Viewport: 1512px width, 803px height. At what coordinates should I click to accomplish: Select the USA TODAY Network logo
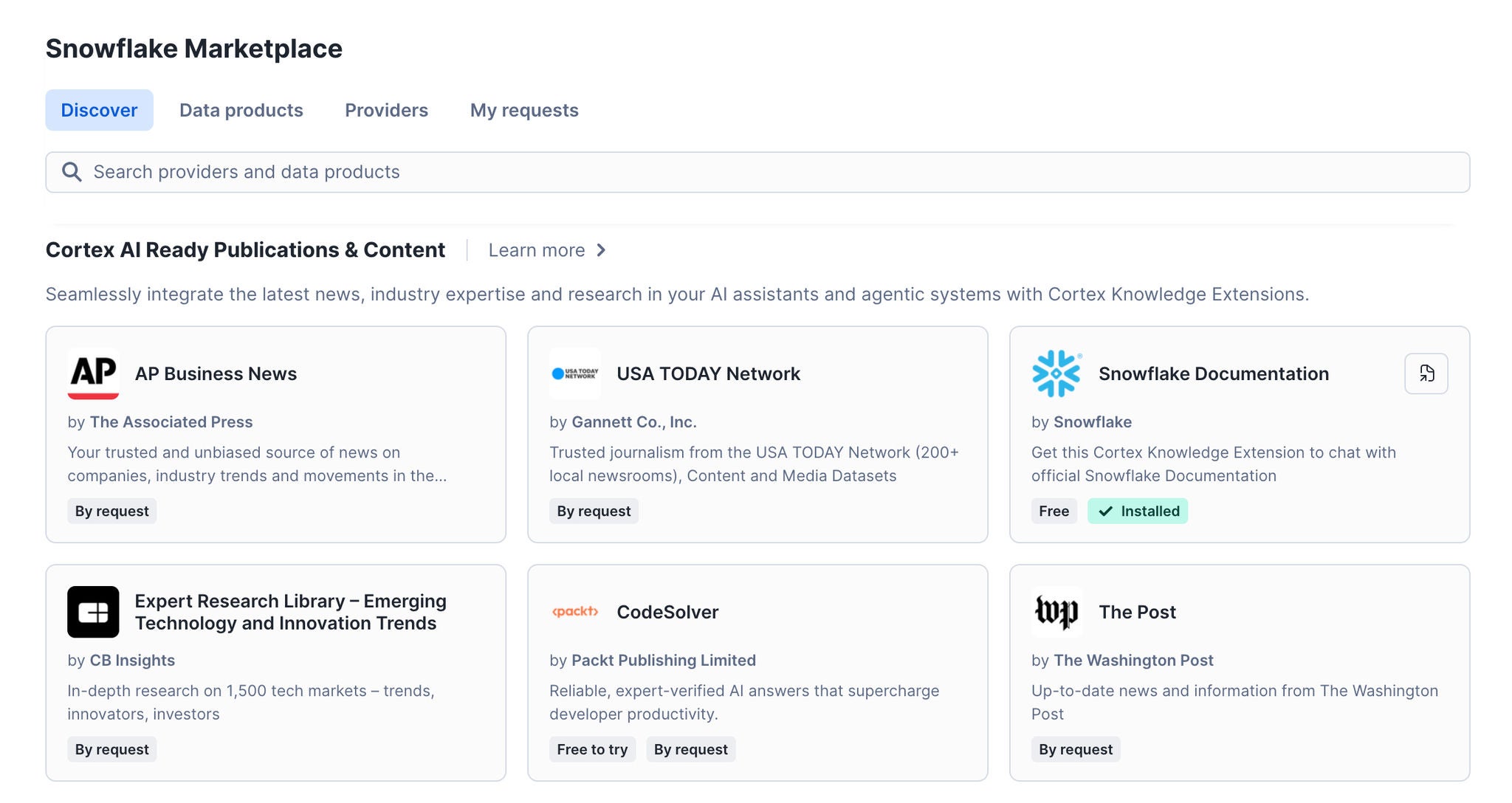[575, 373]
